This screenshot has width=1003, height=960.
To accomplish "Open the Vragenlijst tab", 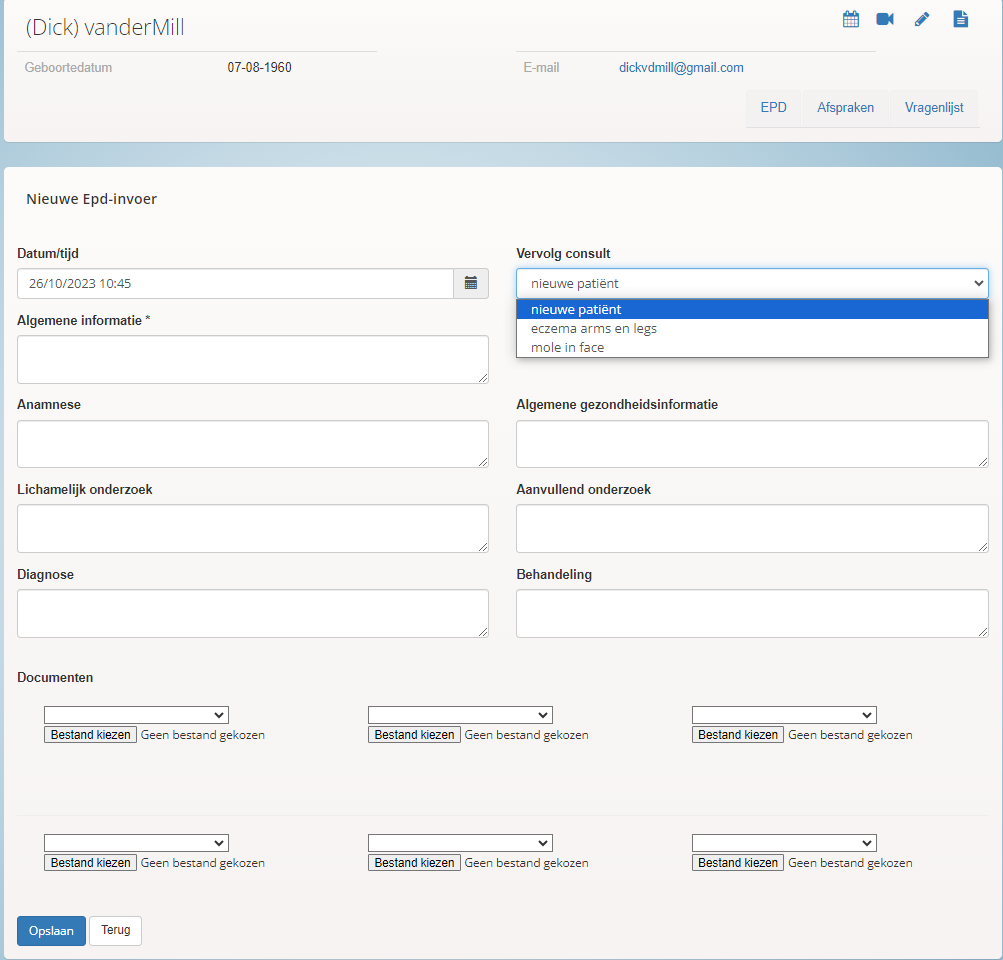I will coord(934,107).
